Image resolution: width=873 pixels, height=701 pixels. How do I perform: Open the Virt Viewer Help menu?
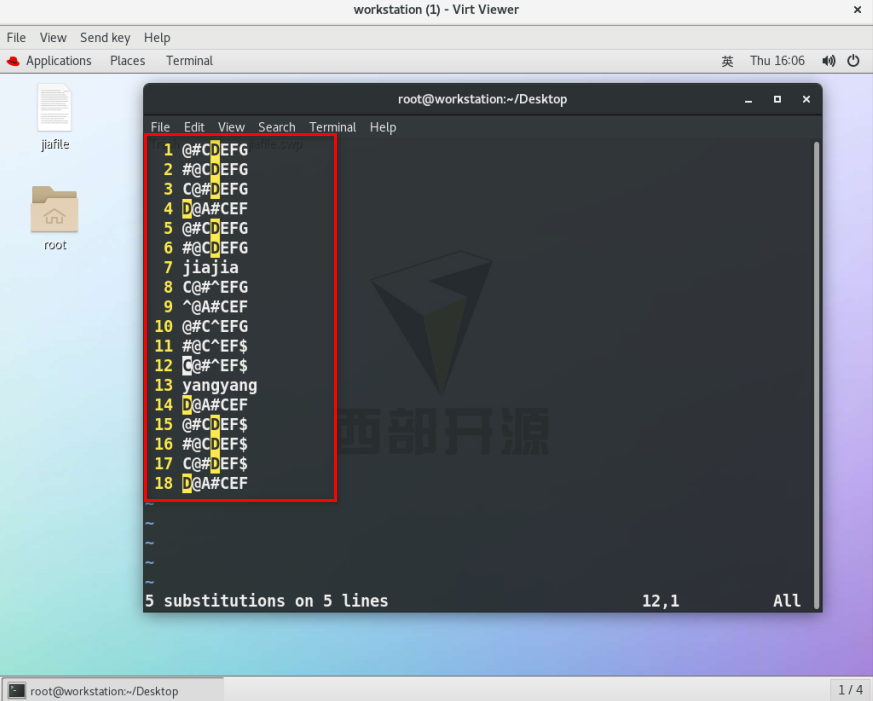[x=157, y=37]
